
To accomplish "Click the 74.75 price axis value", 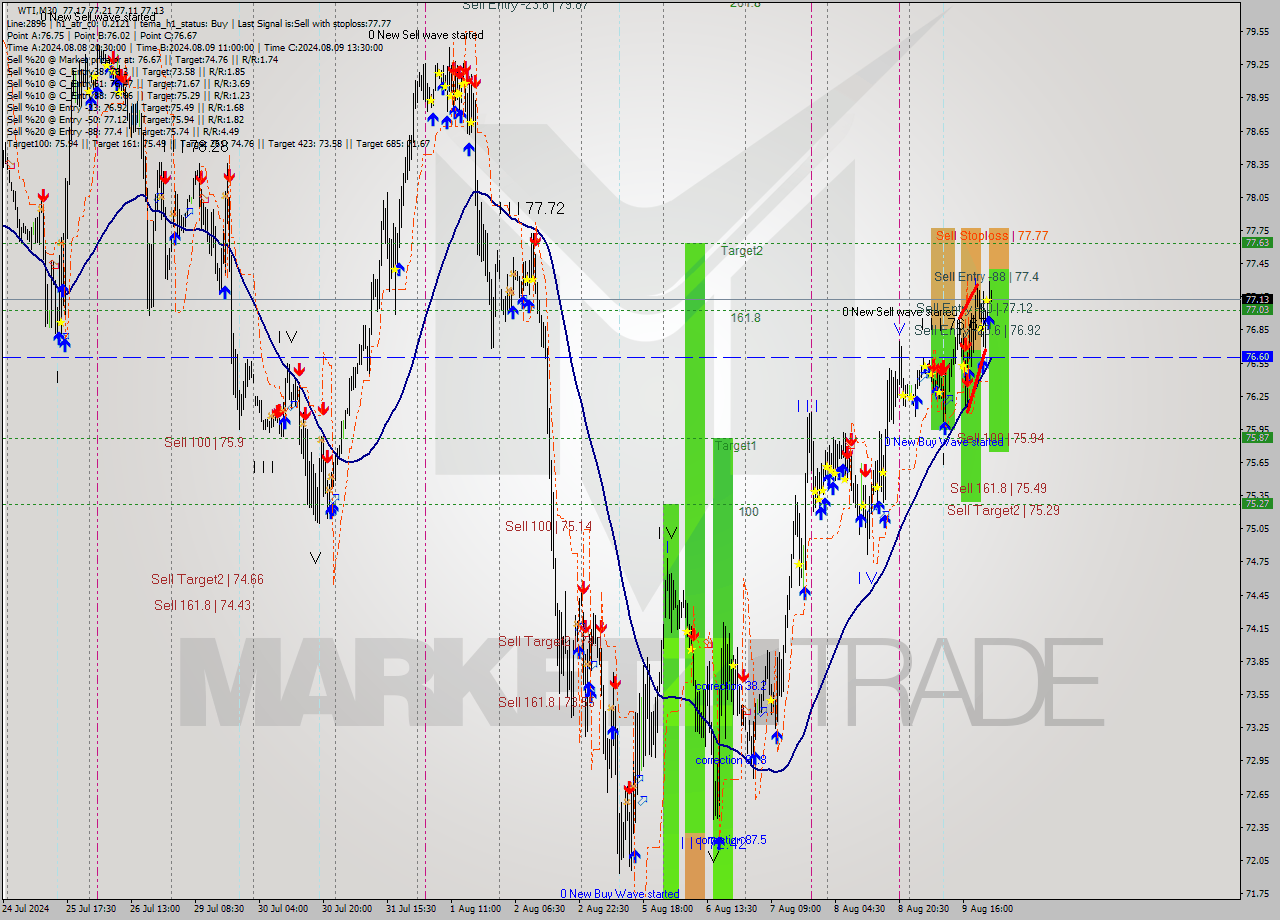I will click(x=1257, y=562).
